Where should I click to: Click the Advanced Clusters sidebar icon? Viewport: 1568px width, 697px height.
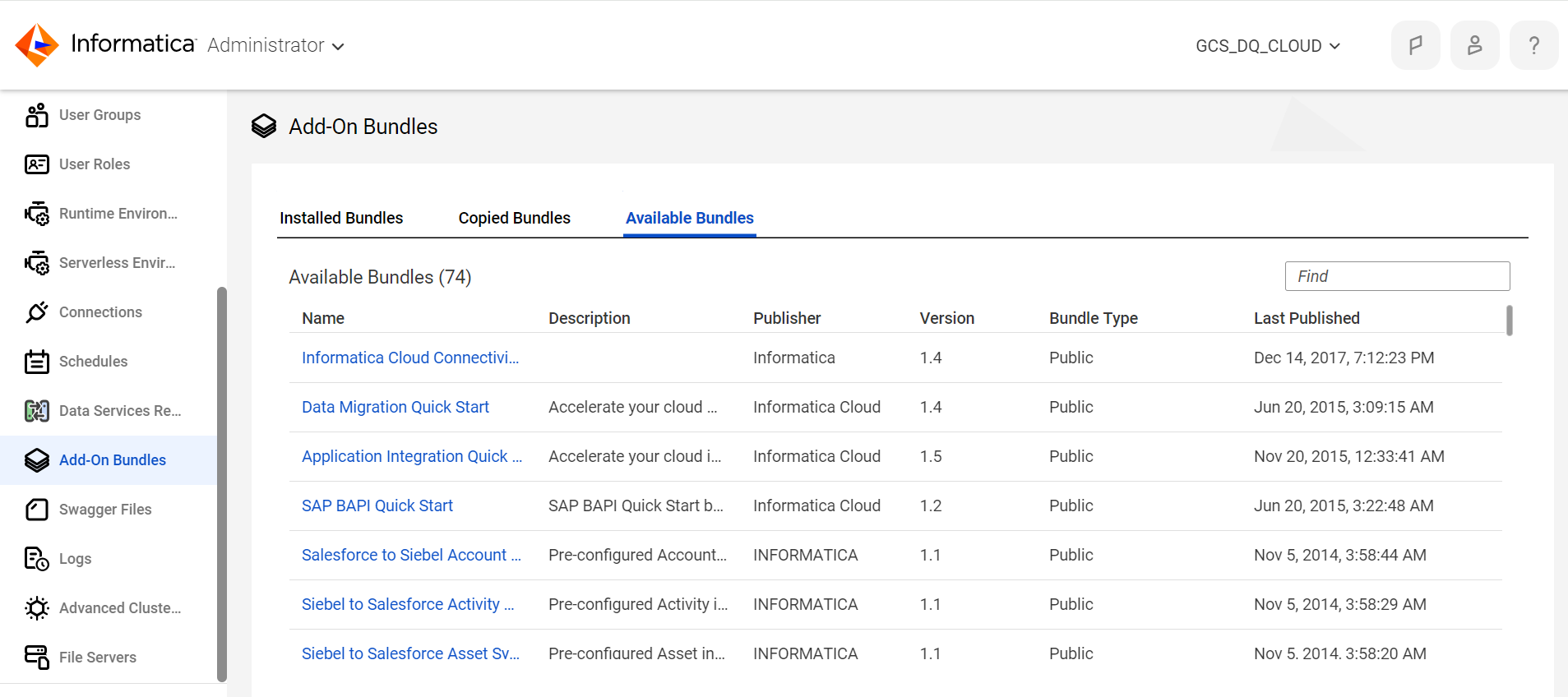tap(37, 608)
